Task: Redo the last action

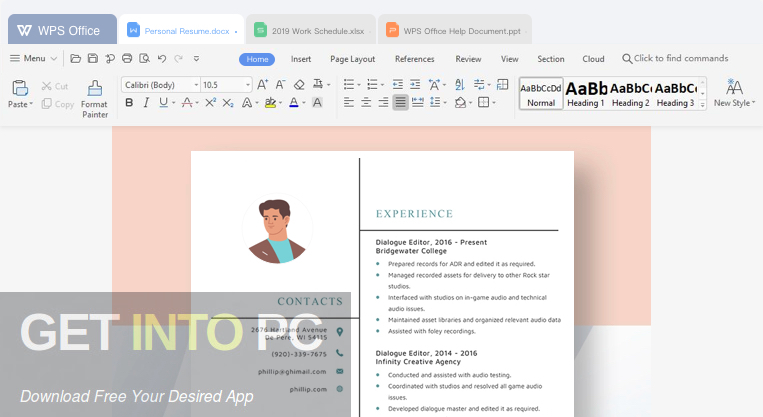Action: pyautogui.click(x=179, y=59)
